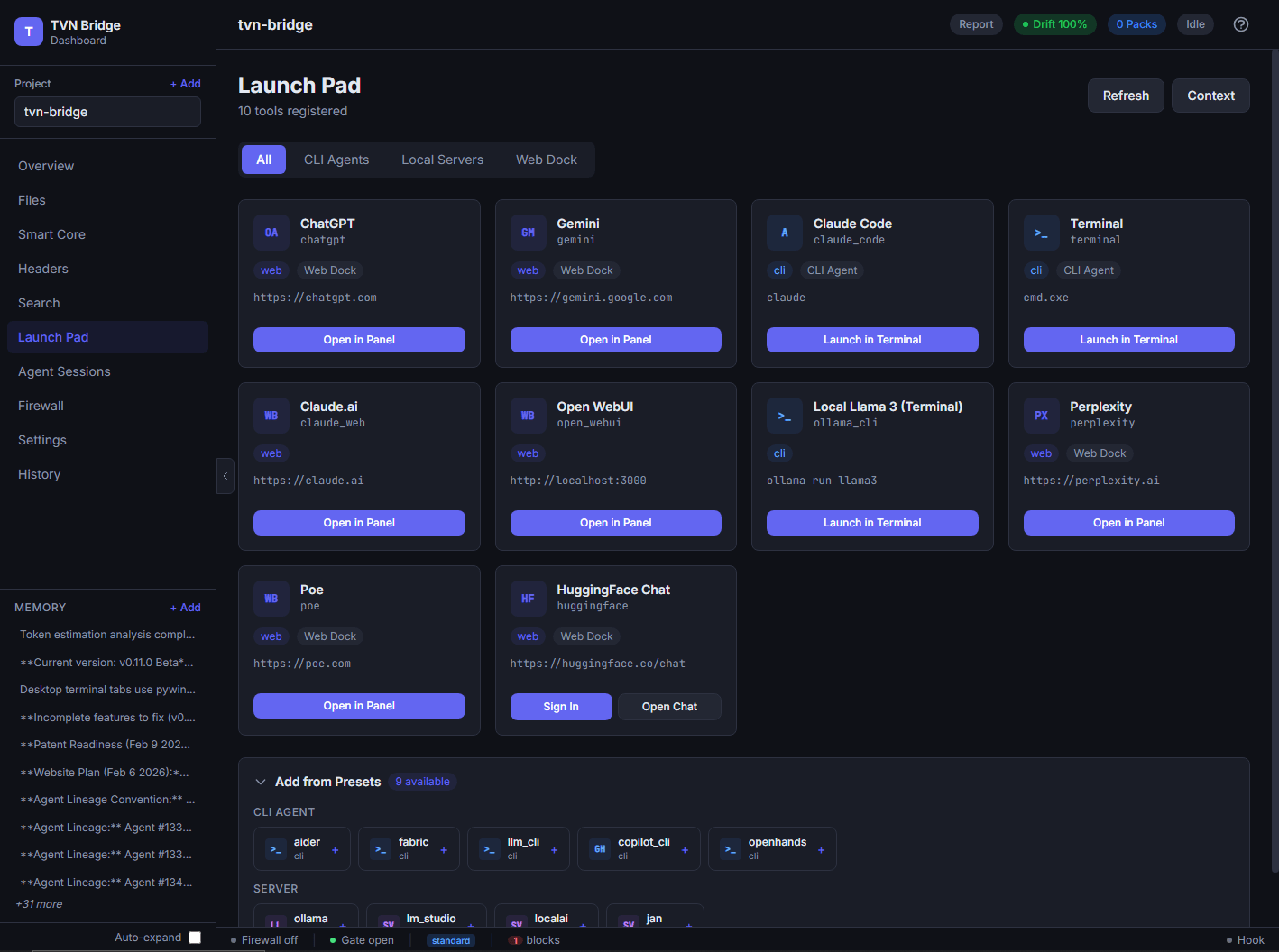Switch to the Web Dock tab

click(546, 159)
